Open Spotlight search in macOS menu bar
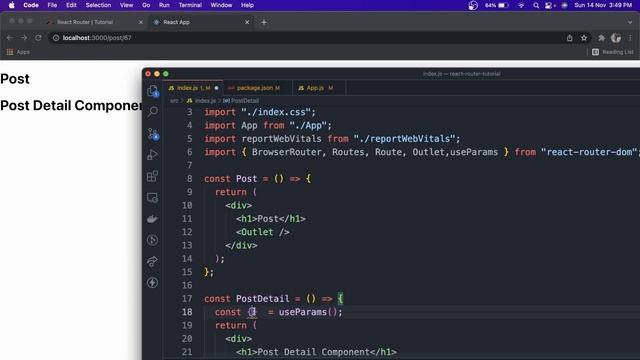Image resolution: width=640 pixels, height=360 pixels. [x=536, y=5]
